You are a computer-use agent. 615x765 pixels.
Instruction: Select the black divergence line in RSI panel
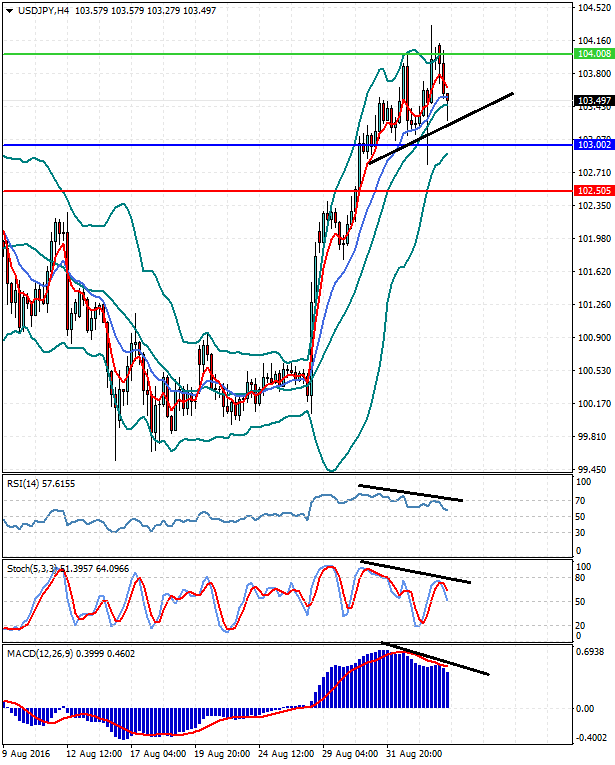pyautogui.click(x=410, y=492)
